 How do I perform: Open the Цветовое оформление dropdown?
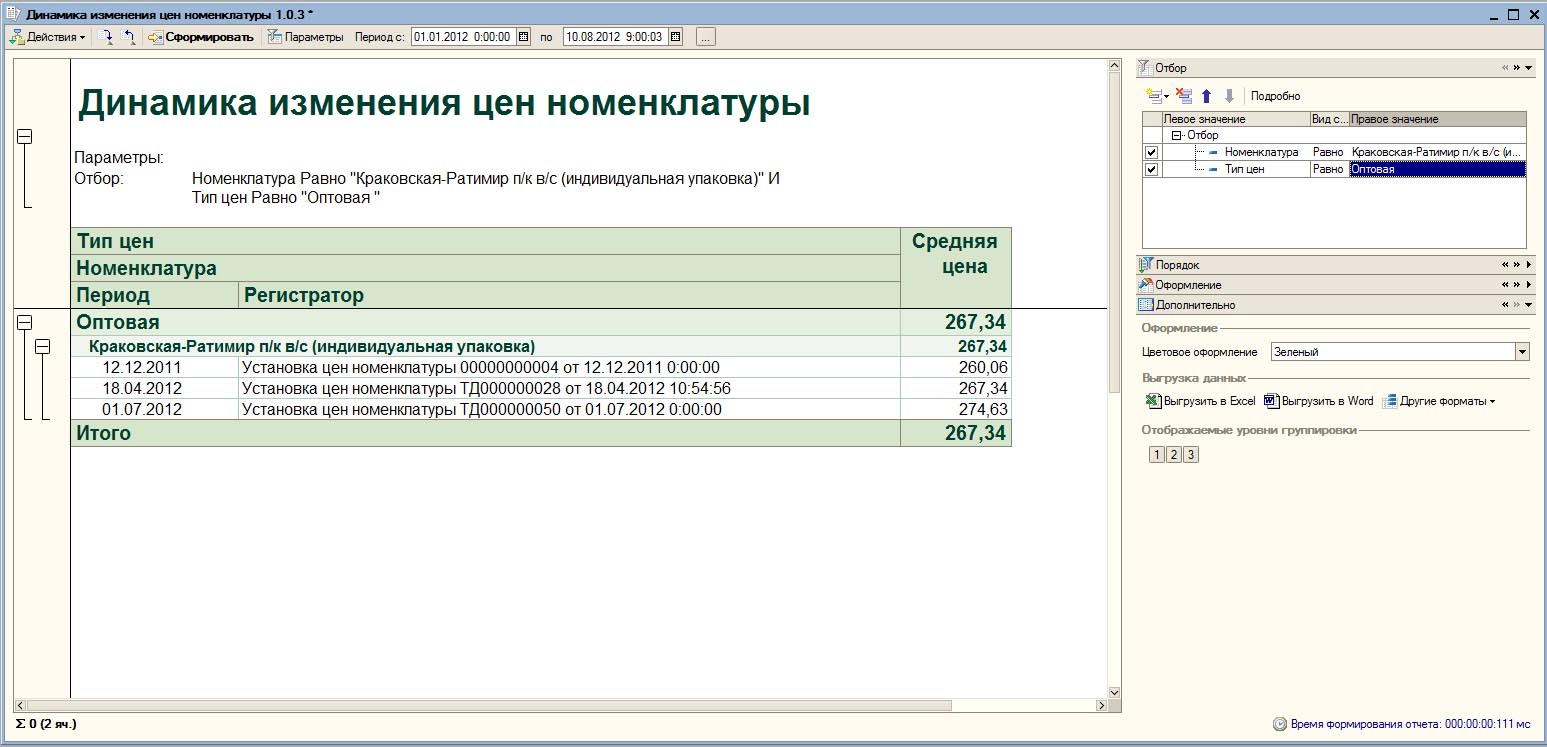(x=1523, y=351)
